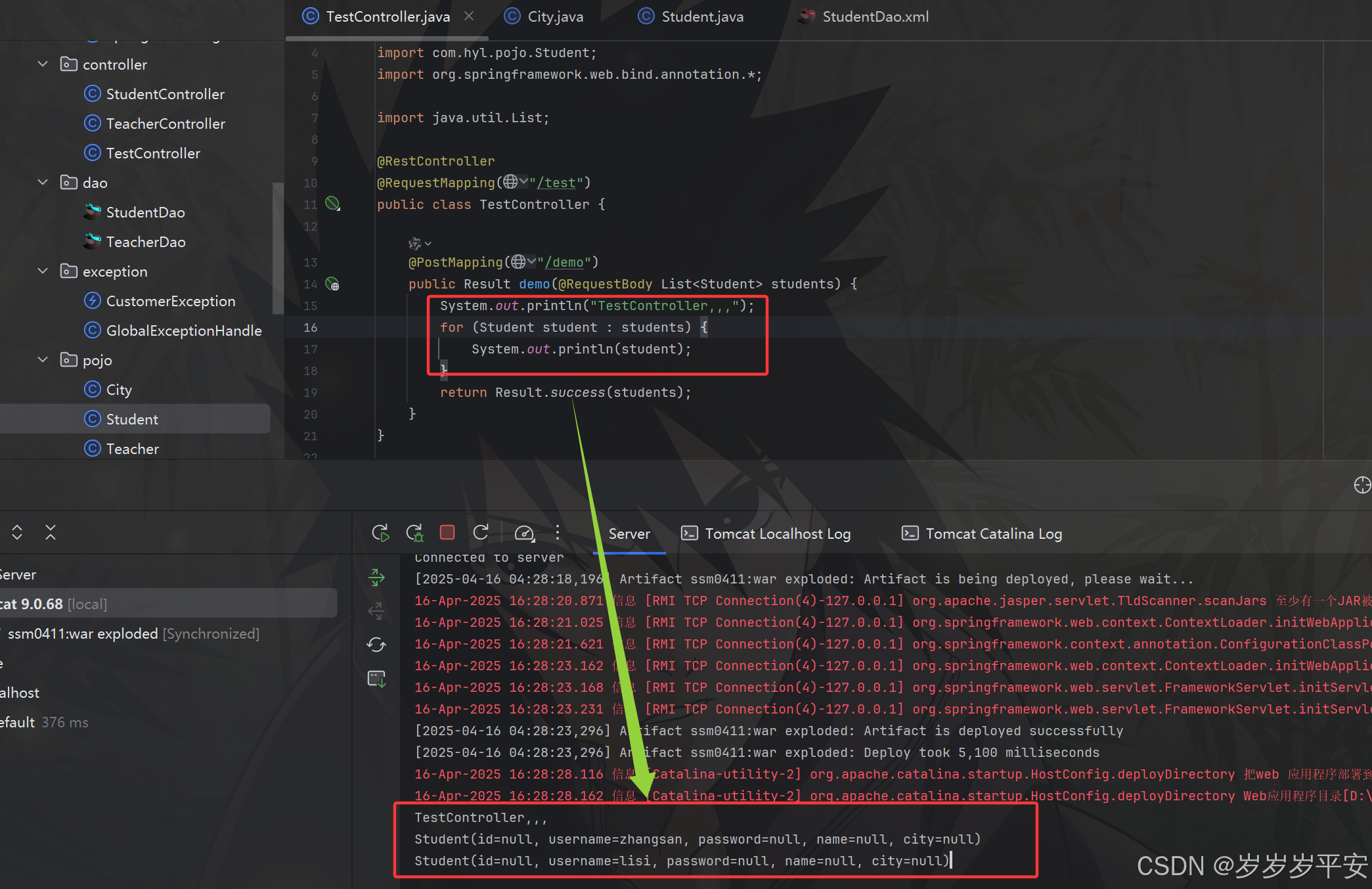1372x889 pixels.
Task: Stop the running Tomcat server
Action: pos(447,533)
